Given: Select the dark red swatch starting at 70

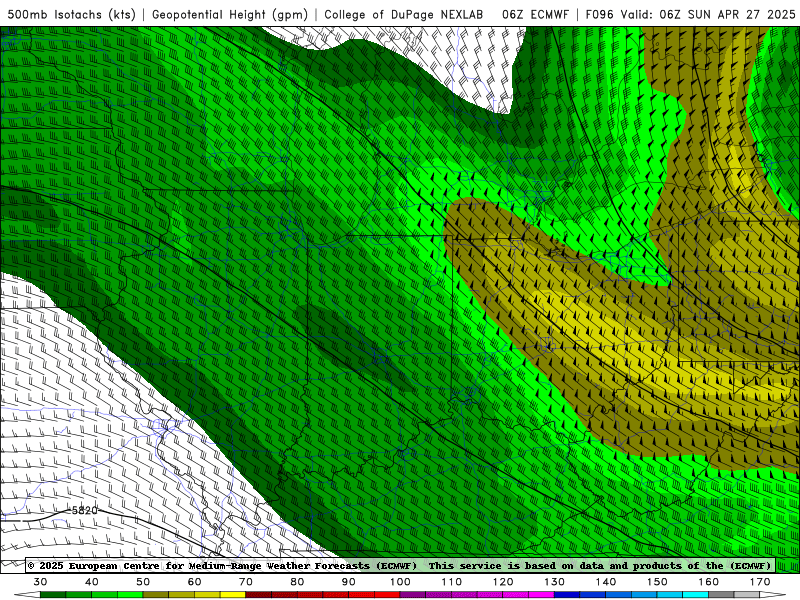Looking at the screenshot, I should click(x=259, y=594).
